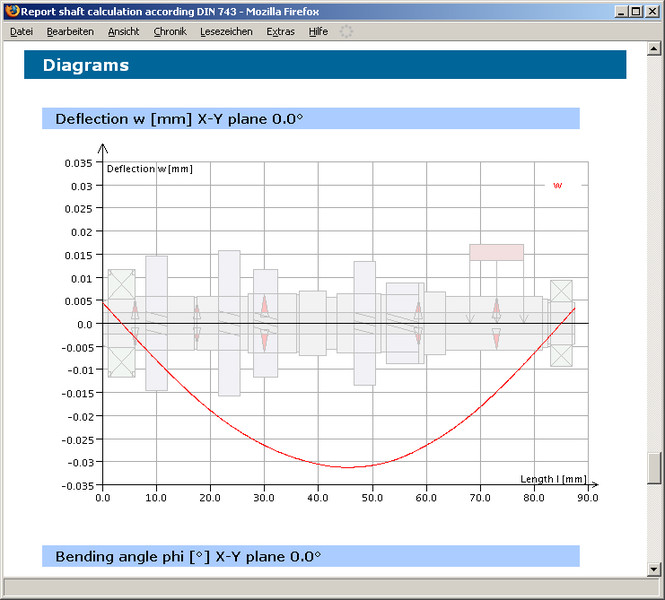Click the Firefox icon in the title bar
This screenshot has width=665, height=600.
[12, 10]
